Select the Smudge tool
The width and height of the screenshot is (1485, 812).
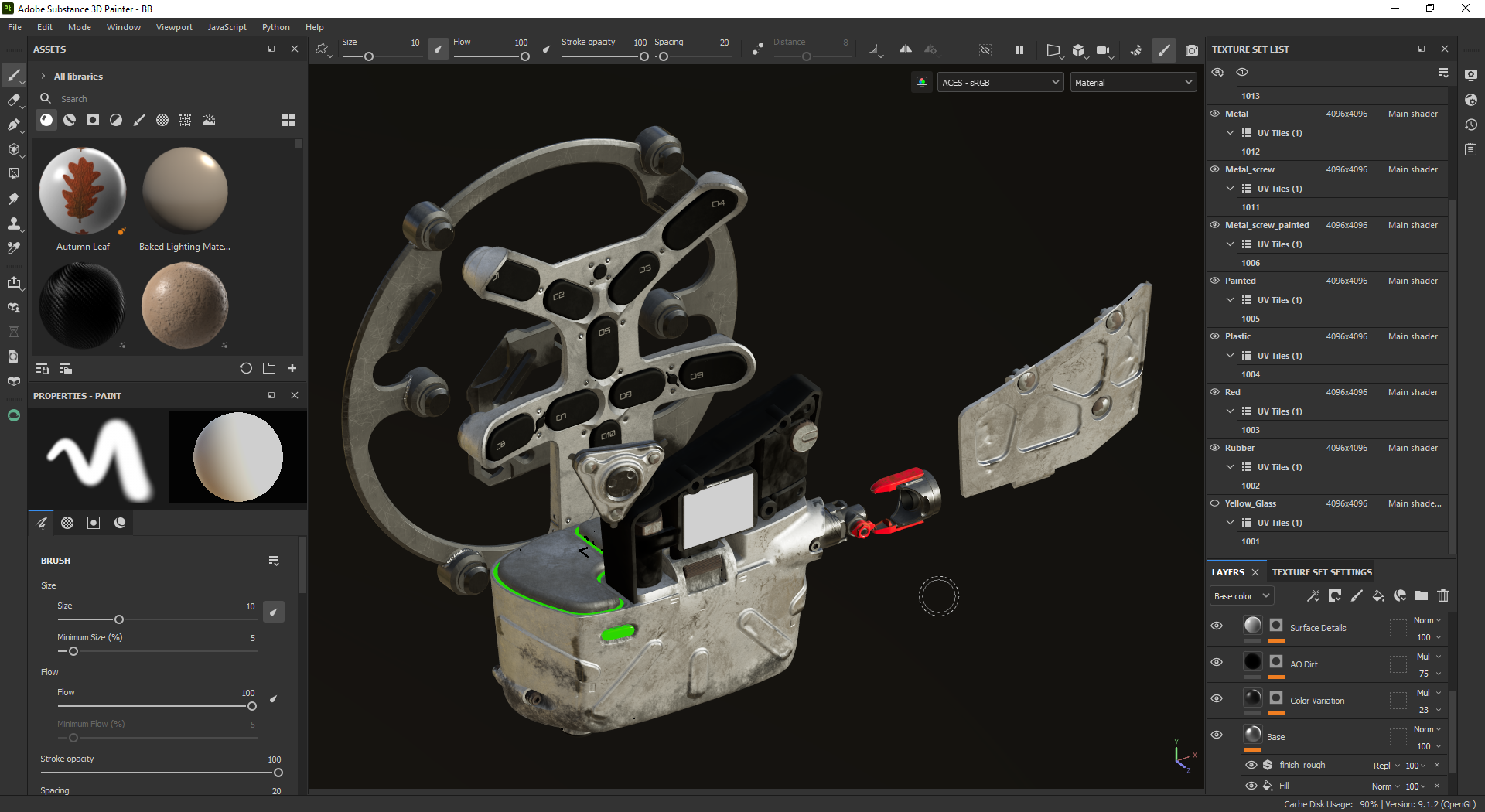click(13, 199)
